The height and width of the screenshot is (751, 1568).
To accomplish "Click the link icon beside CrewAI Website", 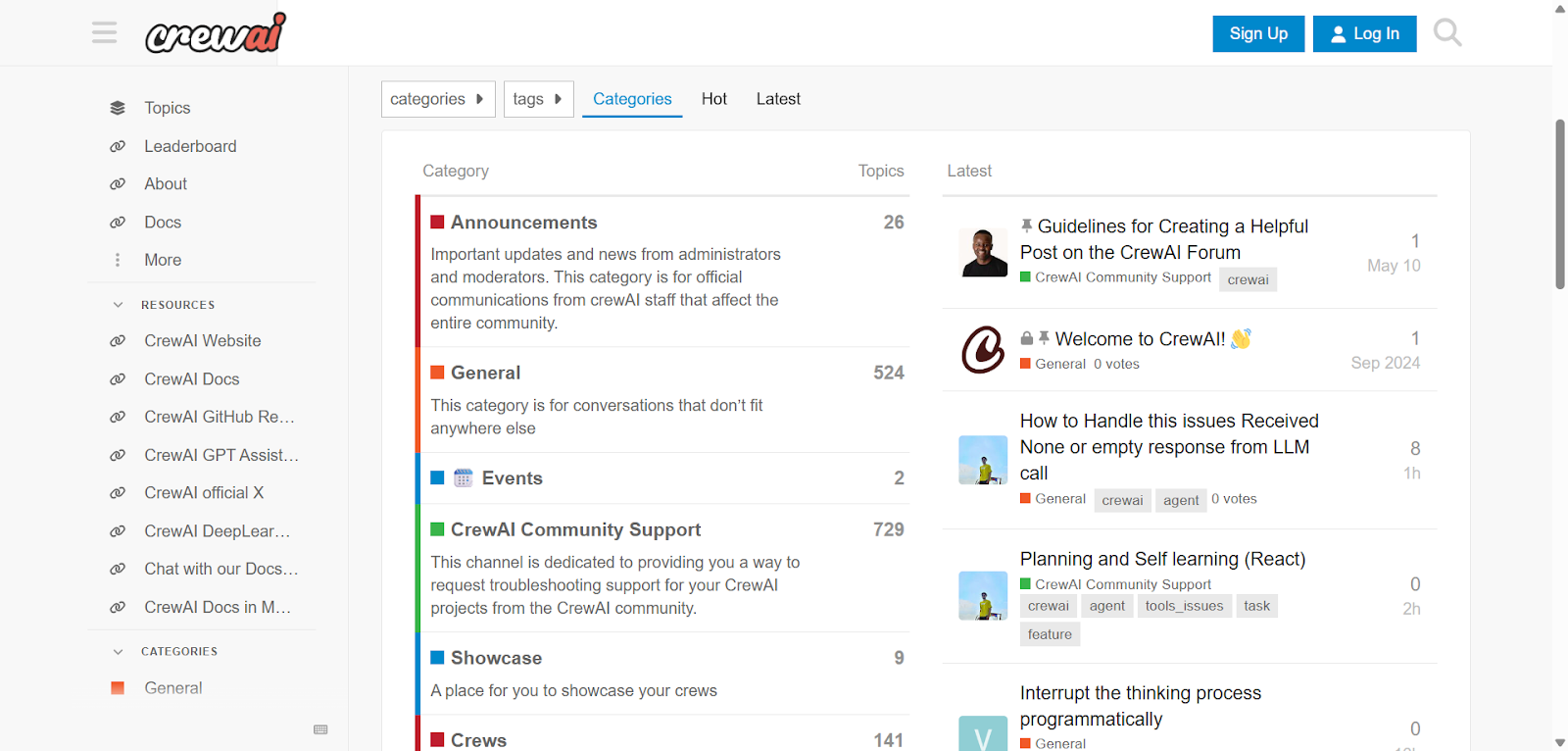I will pyautogui.click(x=118, y=341).
